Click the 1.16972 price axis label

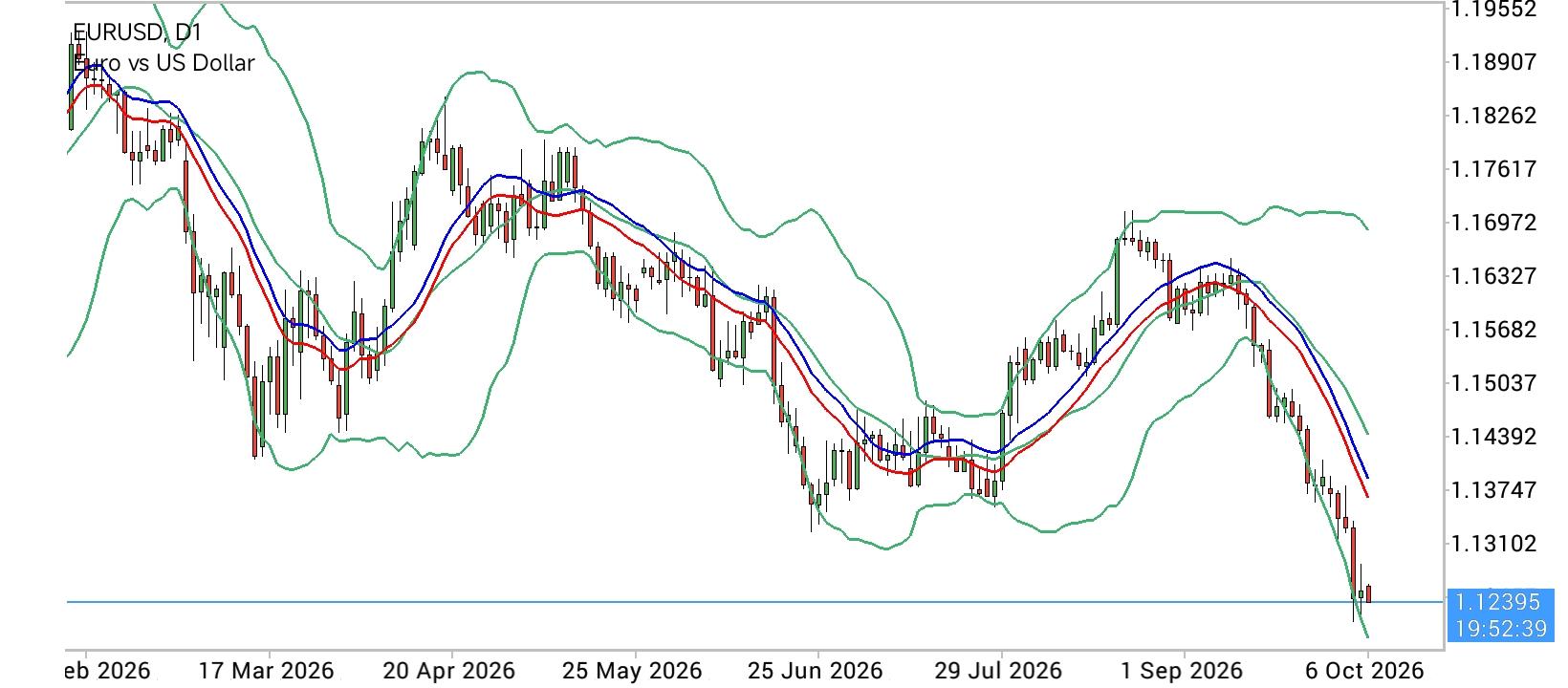tap(1493, 223)
